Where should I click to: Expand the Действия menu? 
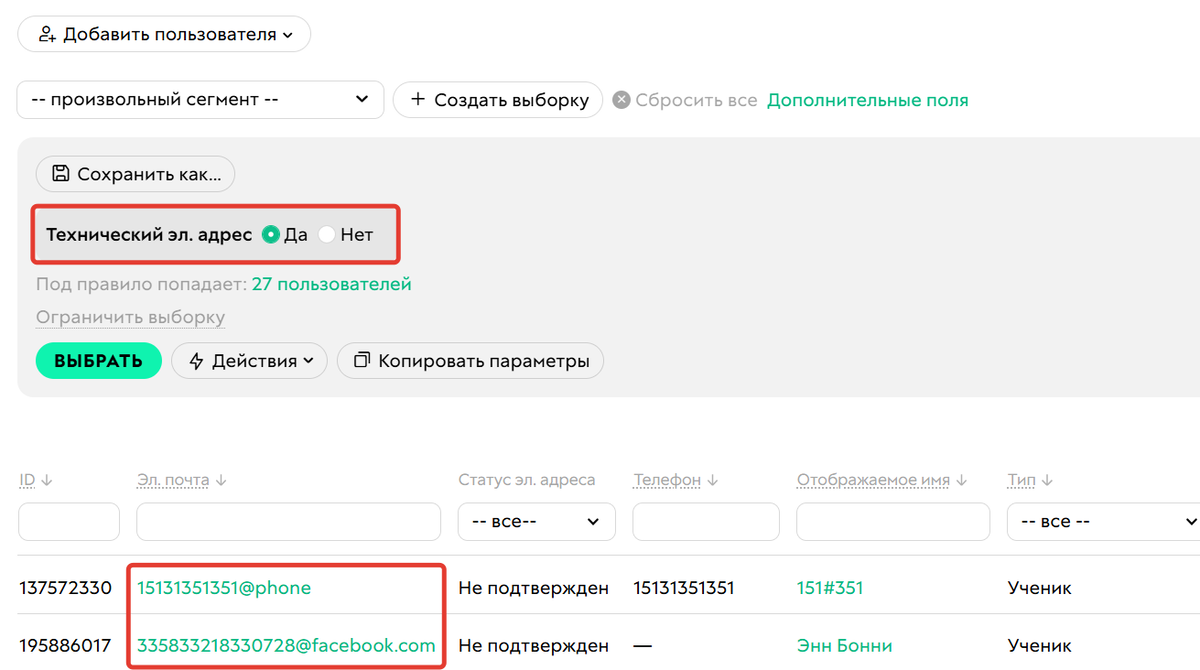click(x=248, y=361)
